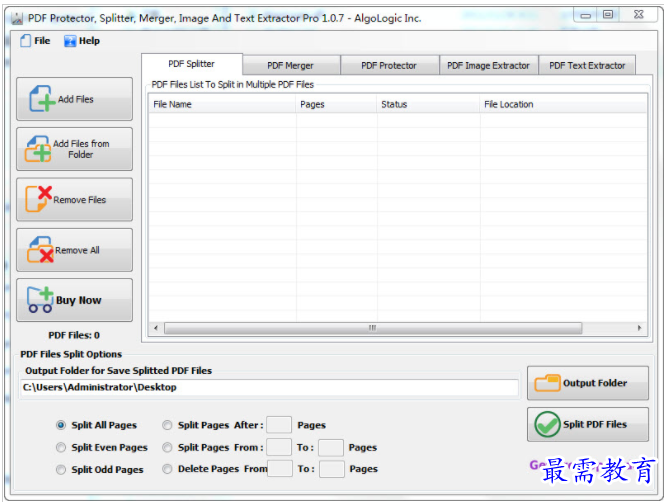Screen dimensions: 664x502
Task: Click the Buy Now shopping cart icon
Action: (40, 300)
